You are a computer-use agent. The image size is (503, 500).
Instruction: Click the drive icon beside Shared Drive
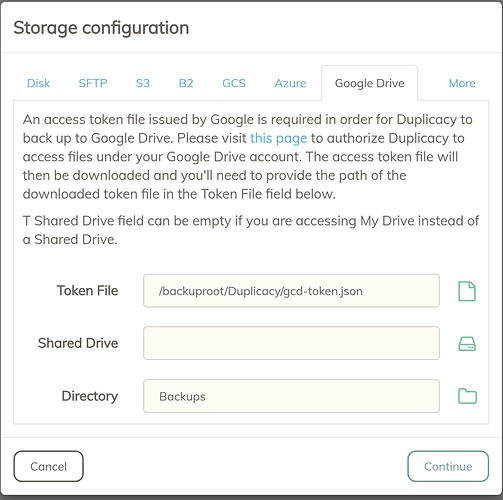point(467,344)
